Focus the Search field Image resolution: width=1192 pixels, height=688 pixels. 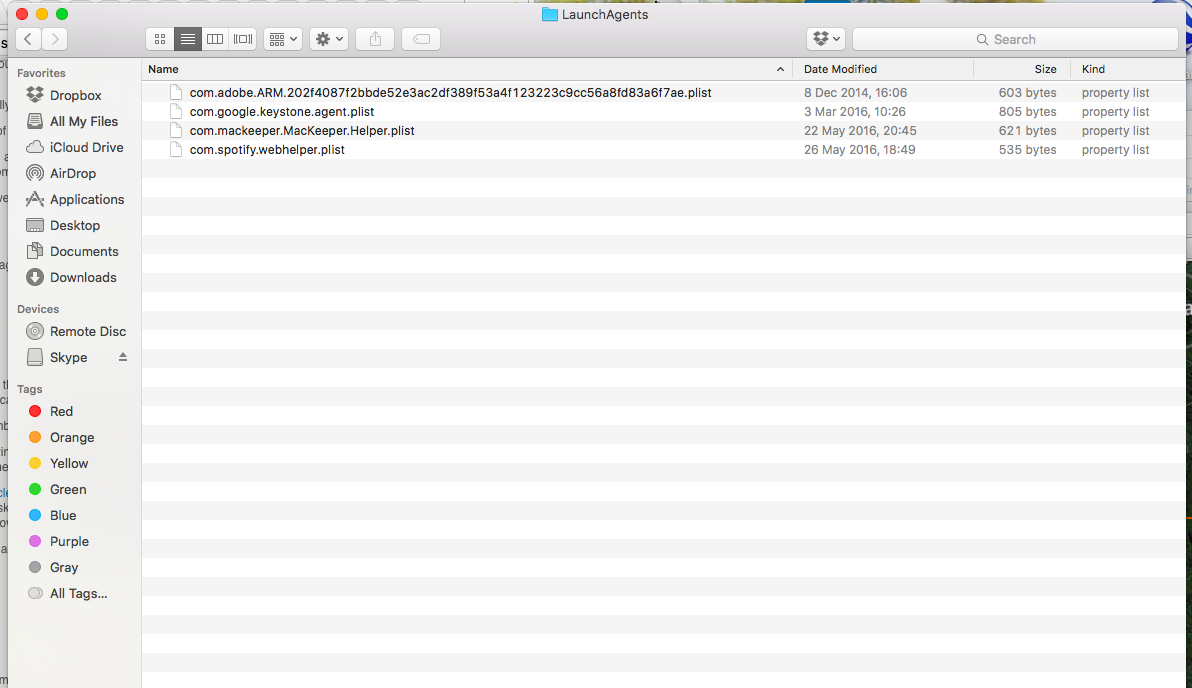pyautogui.click(x=1015, y=39)
